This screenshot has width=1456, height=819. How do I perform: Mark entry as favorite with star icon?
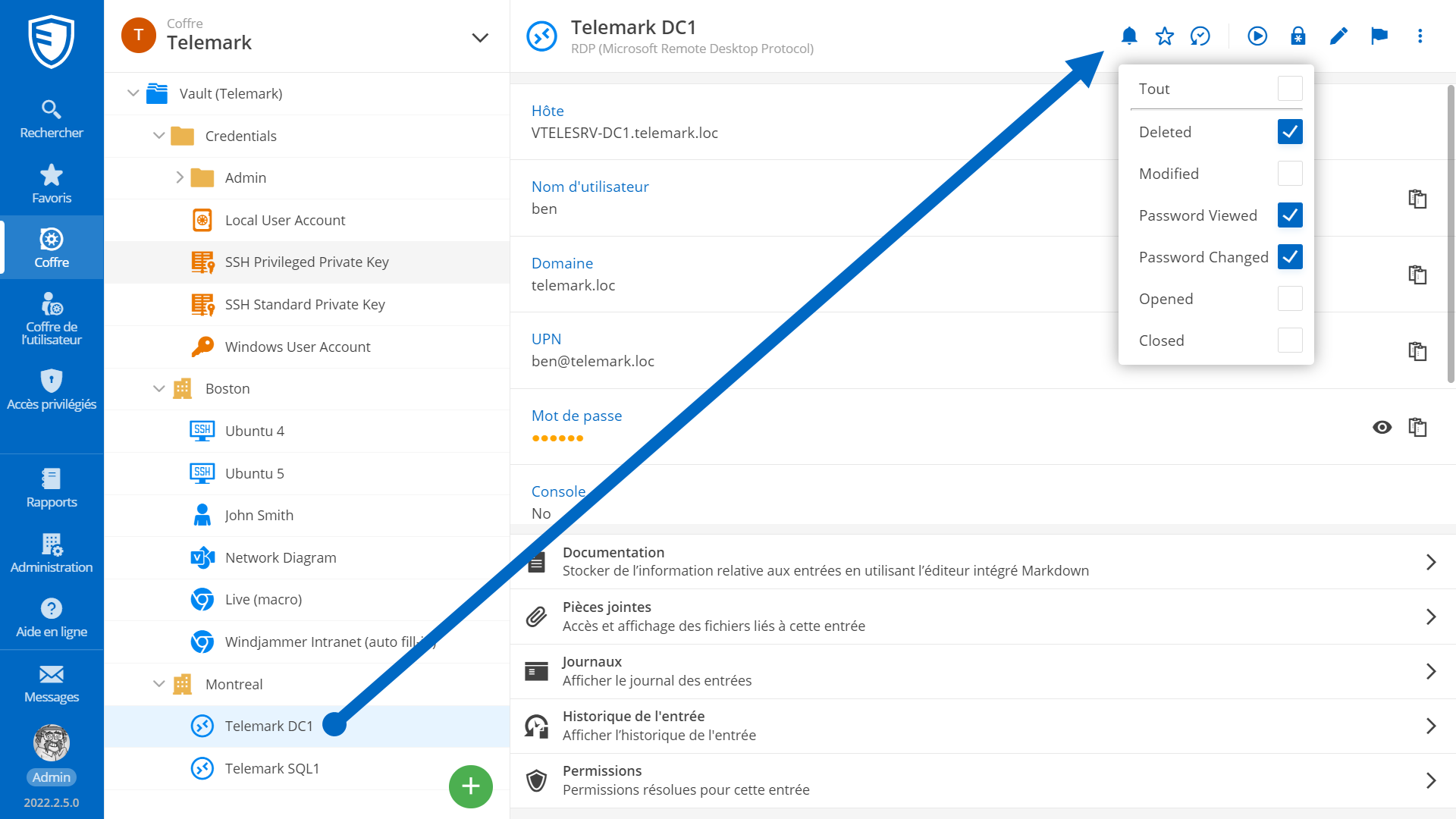click(1165, 36)
